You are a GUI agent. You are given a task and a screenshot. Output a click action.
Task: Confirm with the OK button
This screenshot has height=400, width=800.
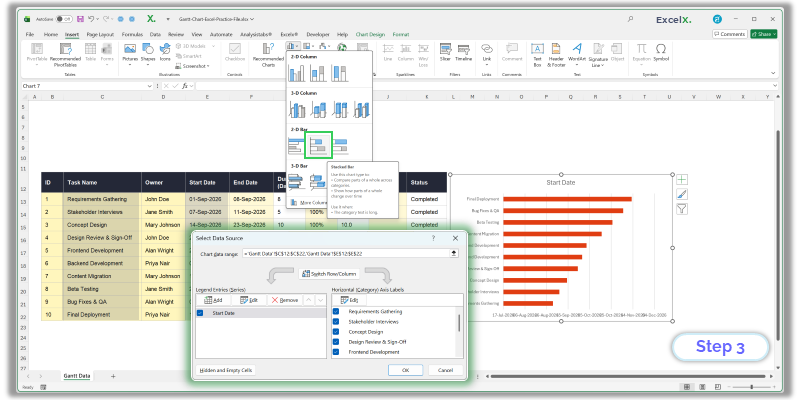coord(405,370)
